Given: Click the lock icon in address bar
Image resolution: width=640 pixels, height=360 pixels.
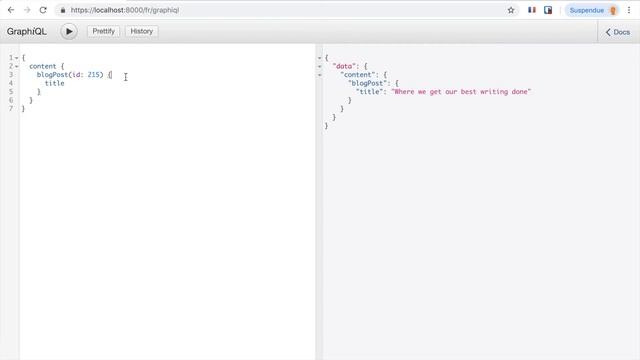Looking at the screenshot, I should (62, 10).
